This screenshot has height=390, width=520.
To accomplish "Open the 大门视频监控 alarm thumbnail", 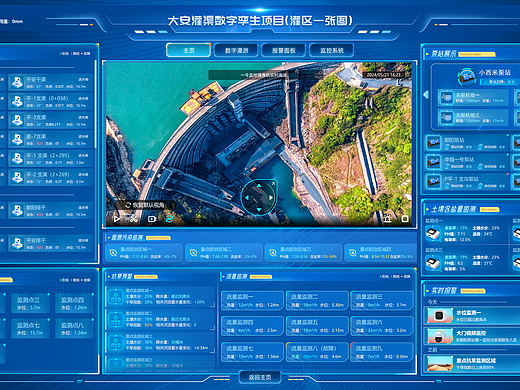I will click(x=439, y=337).
